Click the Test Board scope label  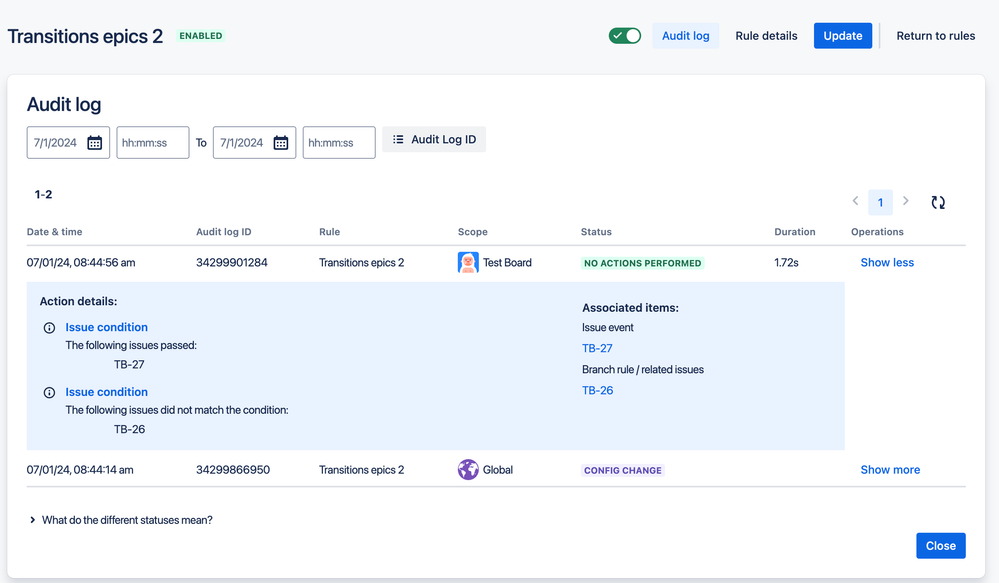pos(507,263)
